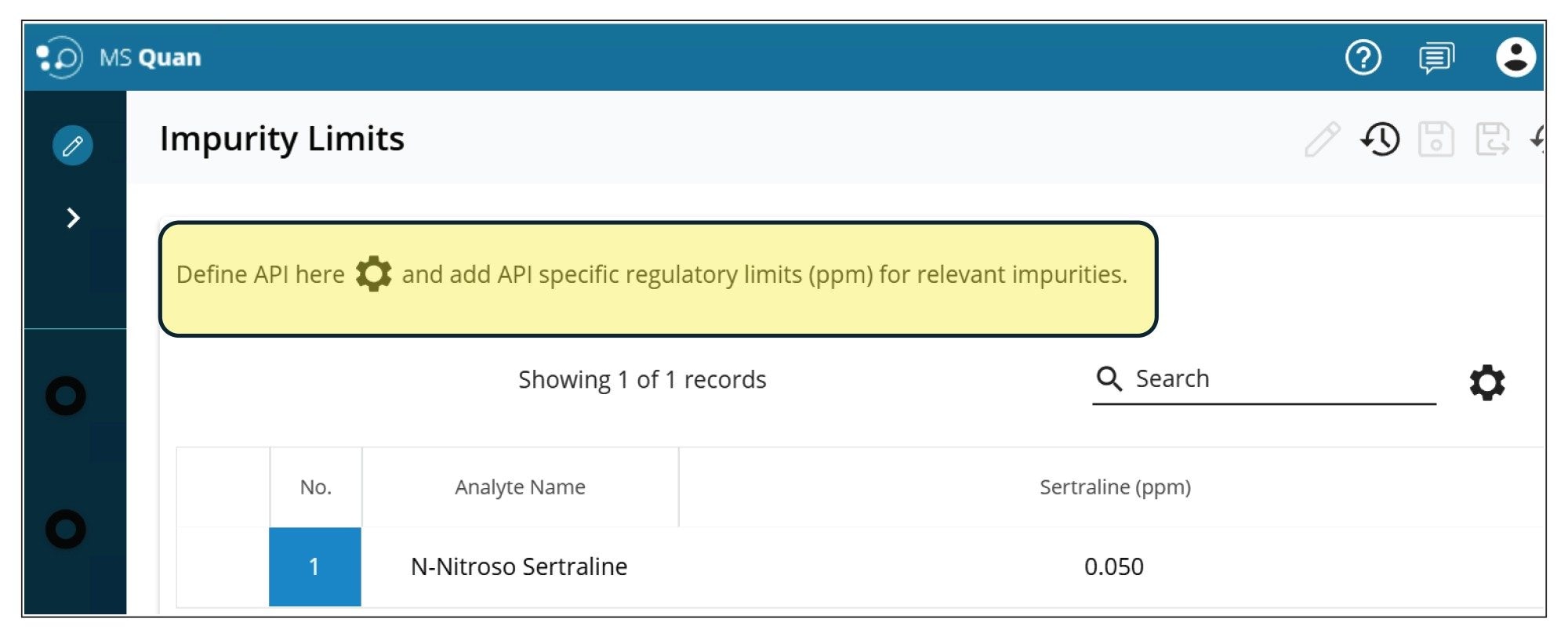Open the user account profile icon
The height and width of the screenshot is (644, 1568).
point(1515,57)
